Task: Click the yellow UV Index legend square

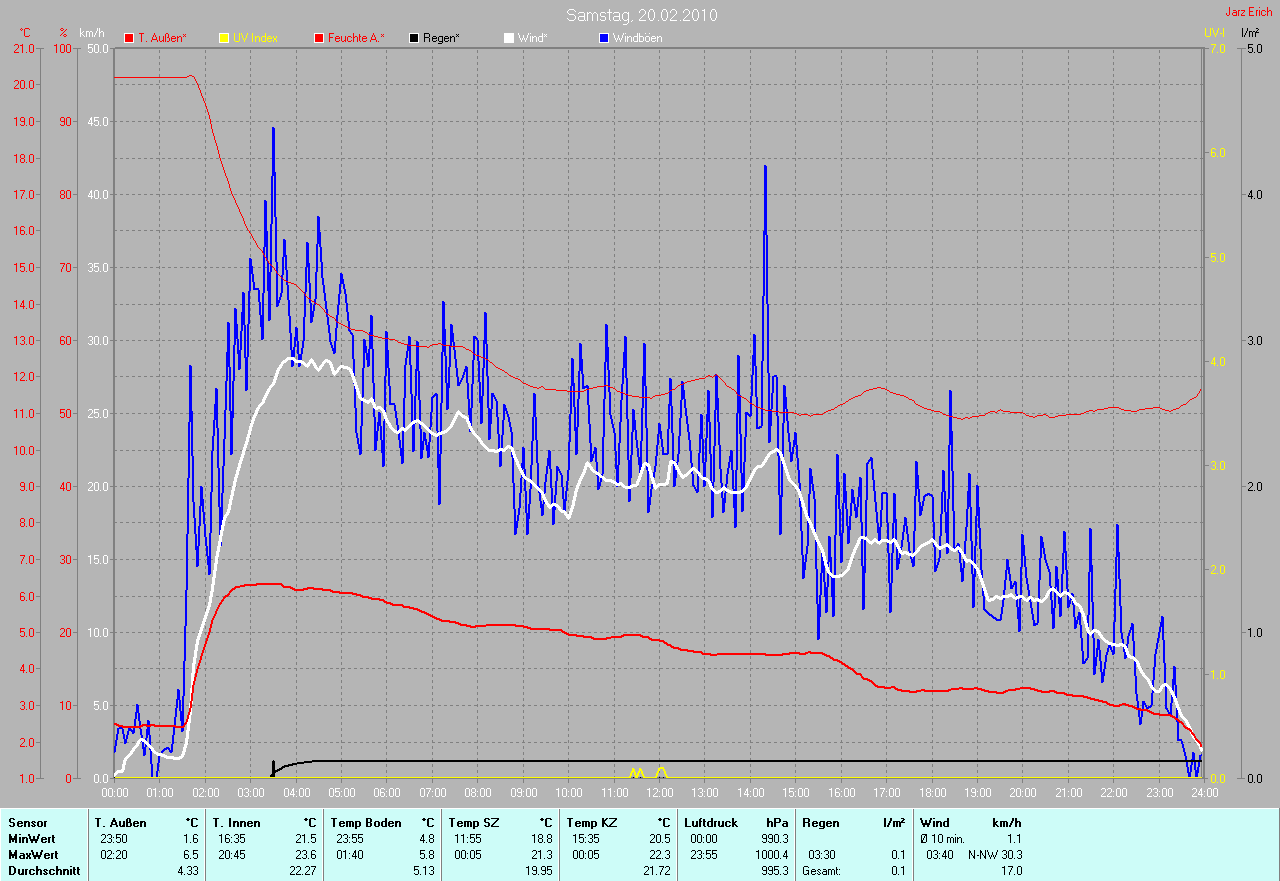Action: coord(224,38)
